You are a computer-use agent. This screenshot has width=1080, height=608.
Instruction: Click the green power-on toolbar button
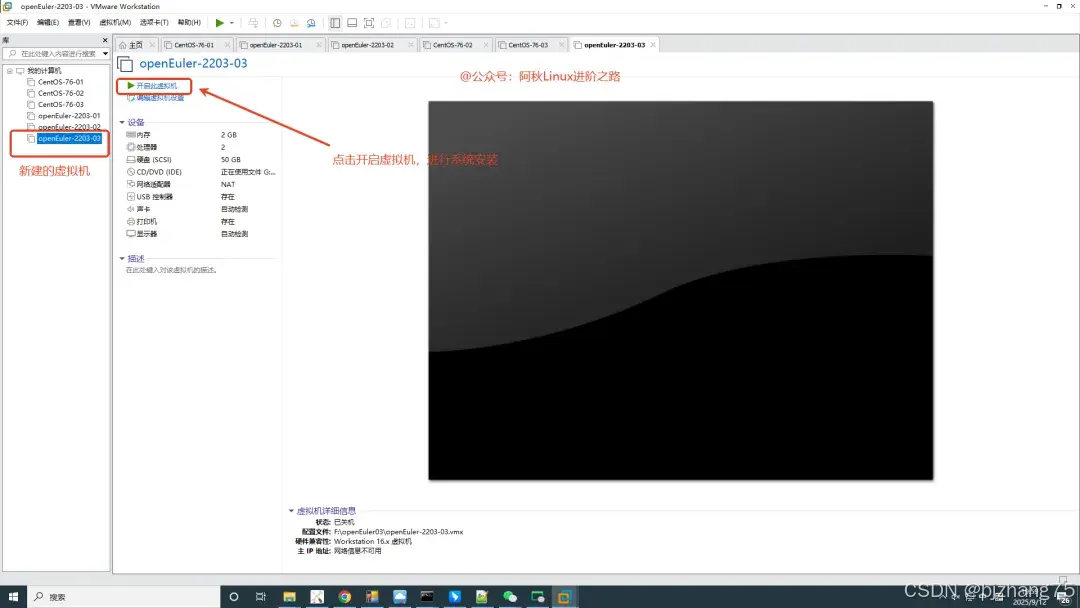click(219, 23)
